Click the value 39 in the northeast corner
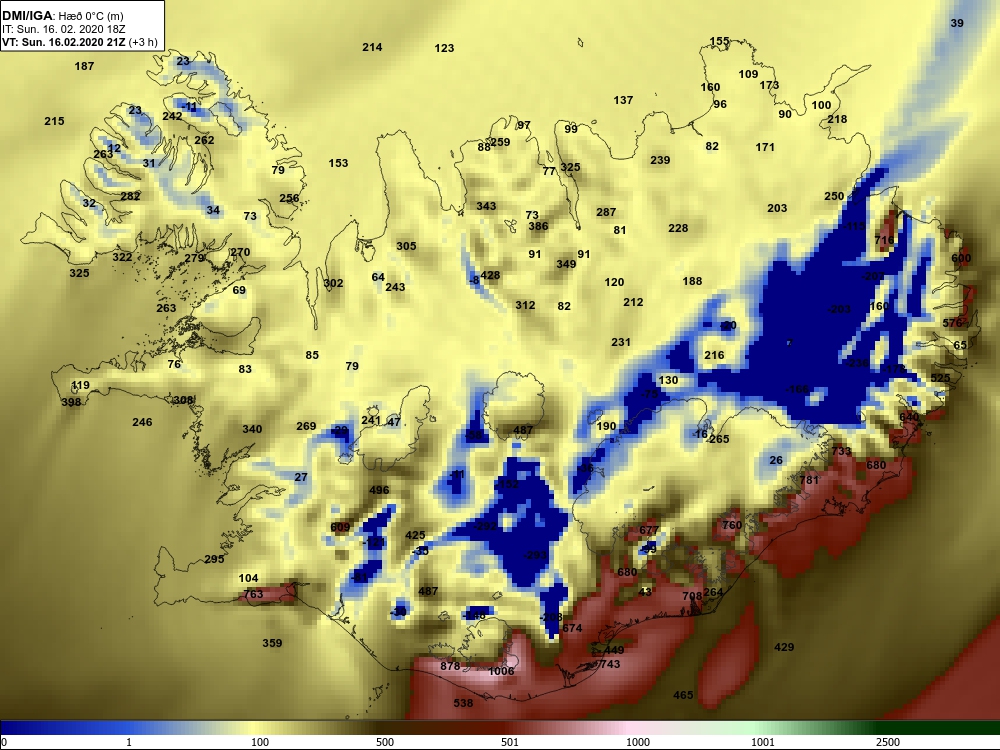The width and height of the screenshot is (1000, 750). (957, 23)
